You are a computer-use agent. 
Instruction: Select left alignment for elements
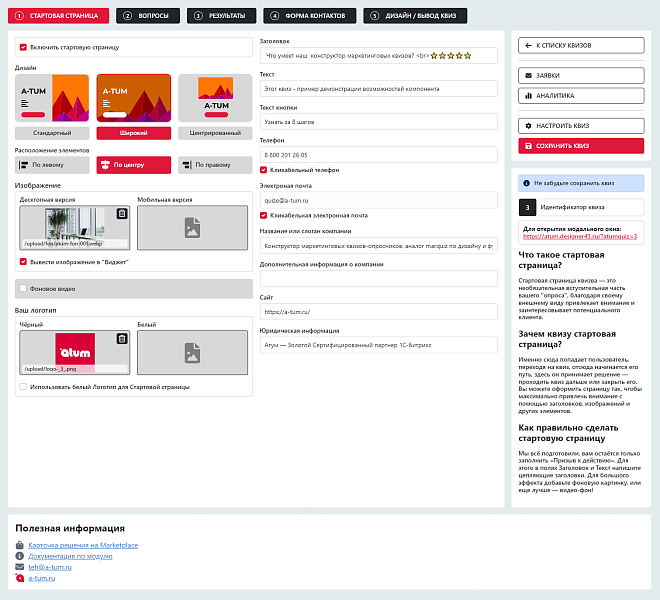52,165
